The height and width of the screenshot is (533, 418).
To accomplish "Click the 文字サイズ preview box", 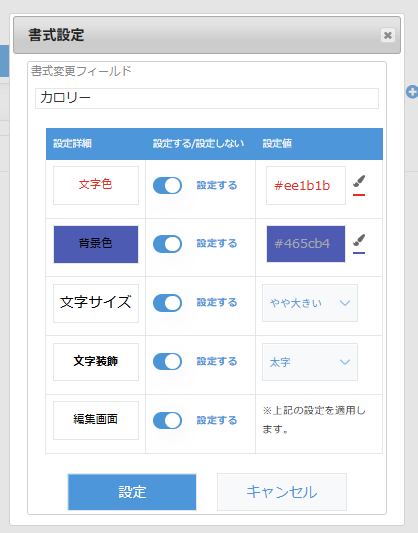I will (x=96, y=303).
